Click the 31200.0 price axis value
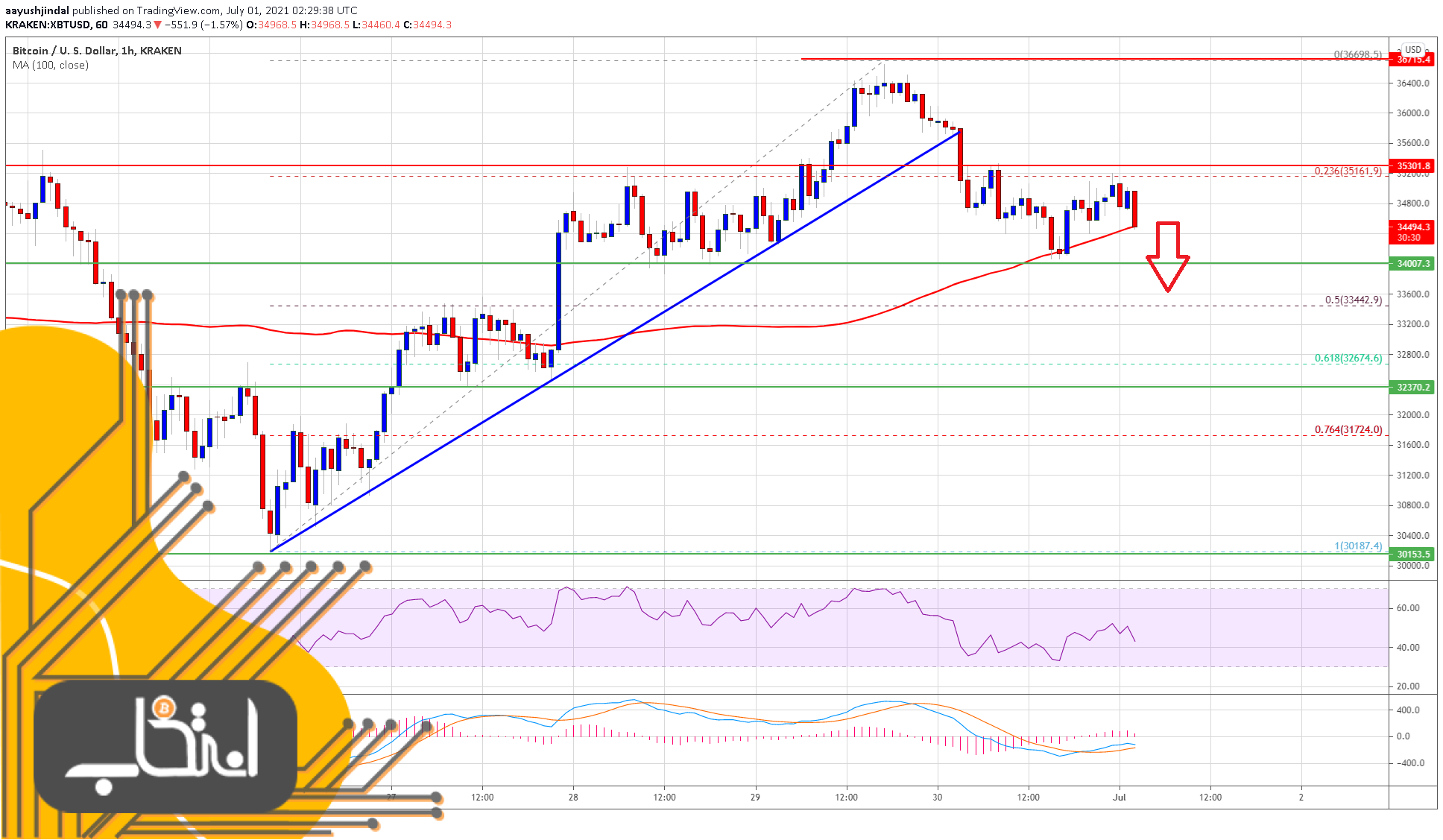This screenshot has width=1443, height=840. [1413, 476]
